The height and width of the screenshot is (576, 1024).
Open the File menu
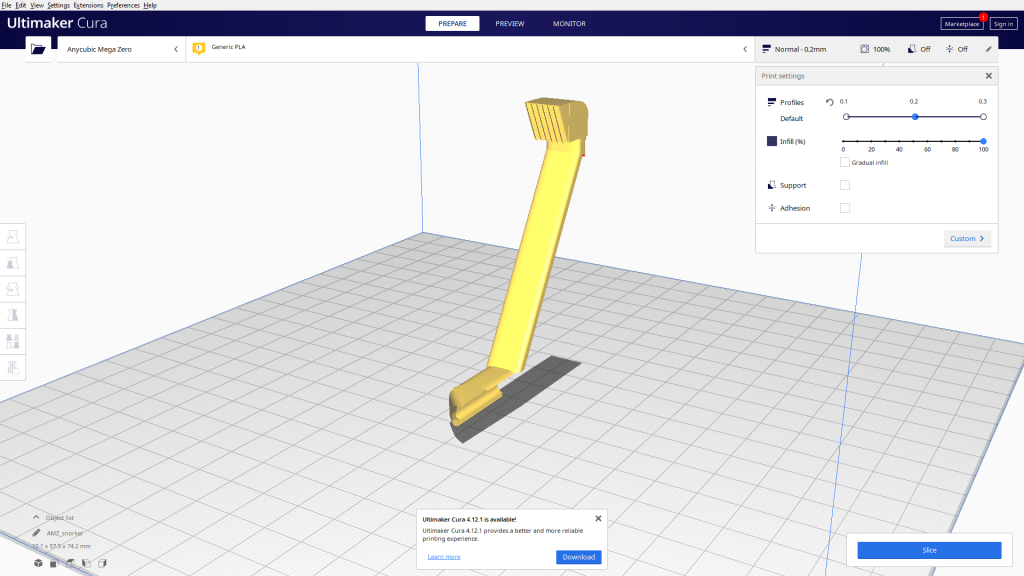[7, 5]
